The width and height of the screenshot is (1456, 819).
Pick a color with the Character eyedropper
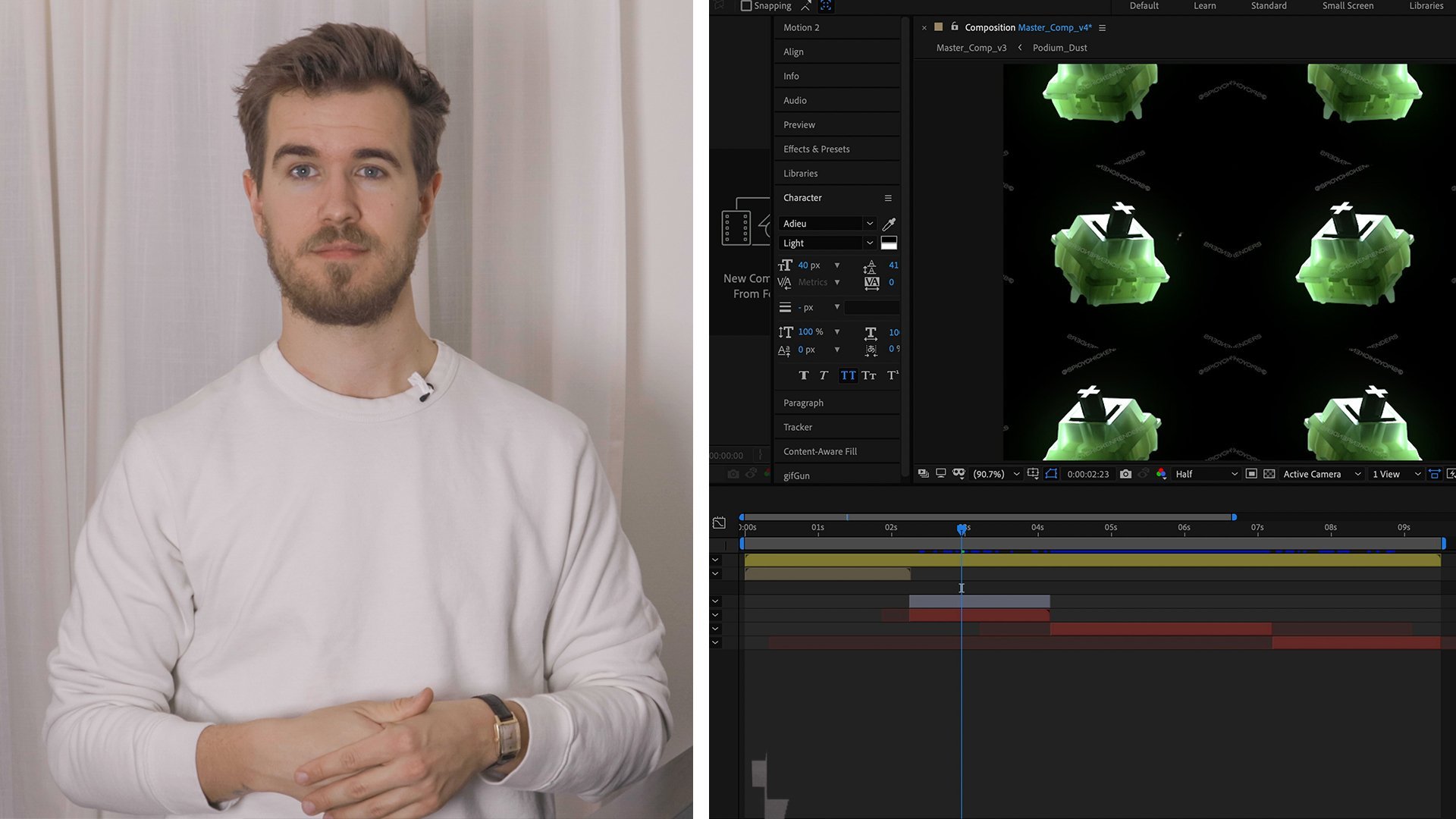pos(889,224)
